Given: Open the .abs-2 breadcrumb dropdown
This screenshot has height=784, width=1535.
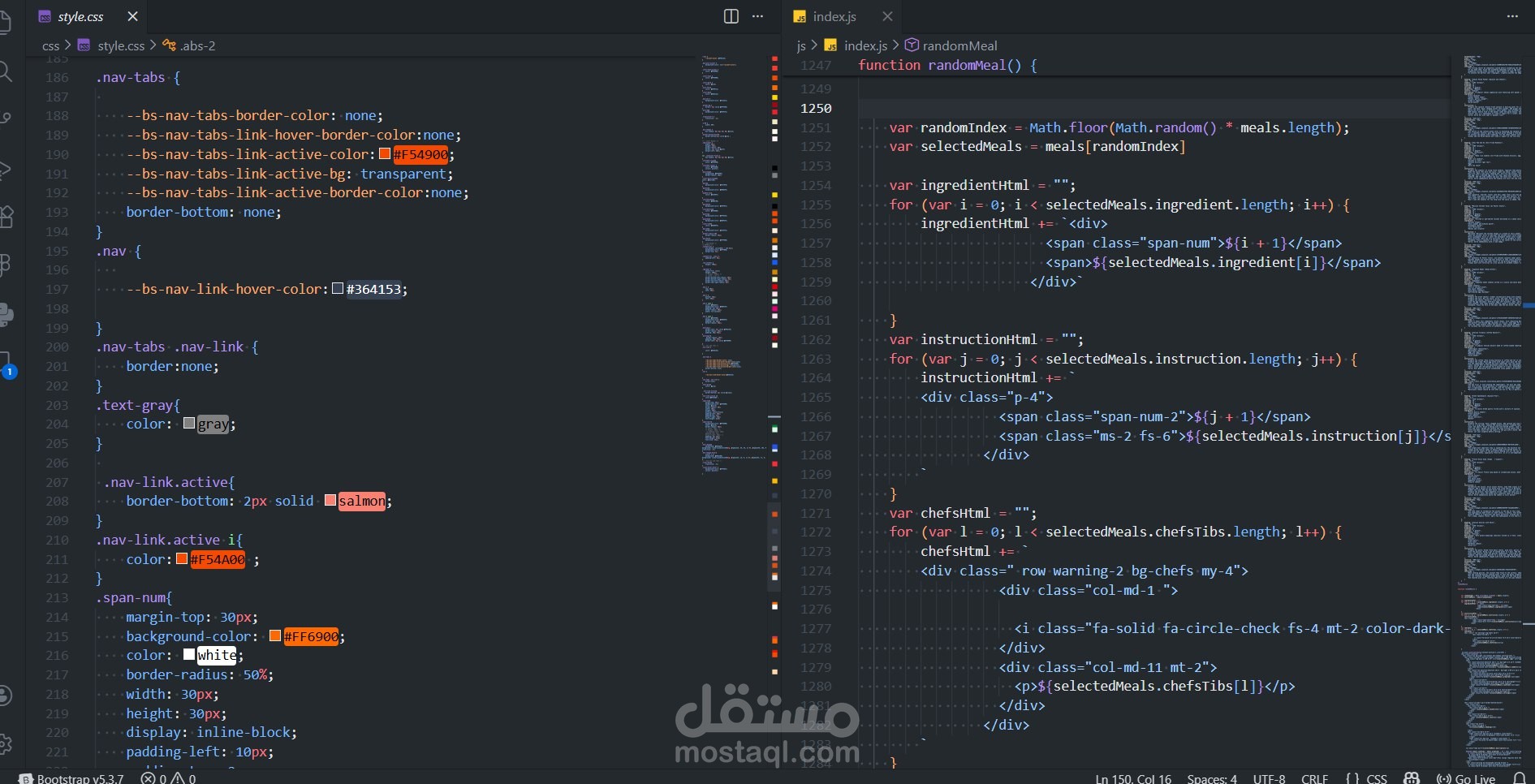Looking at the screenshot, I should [x=197, y=45].
